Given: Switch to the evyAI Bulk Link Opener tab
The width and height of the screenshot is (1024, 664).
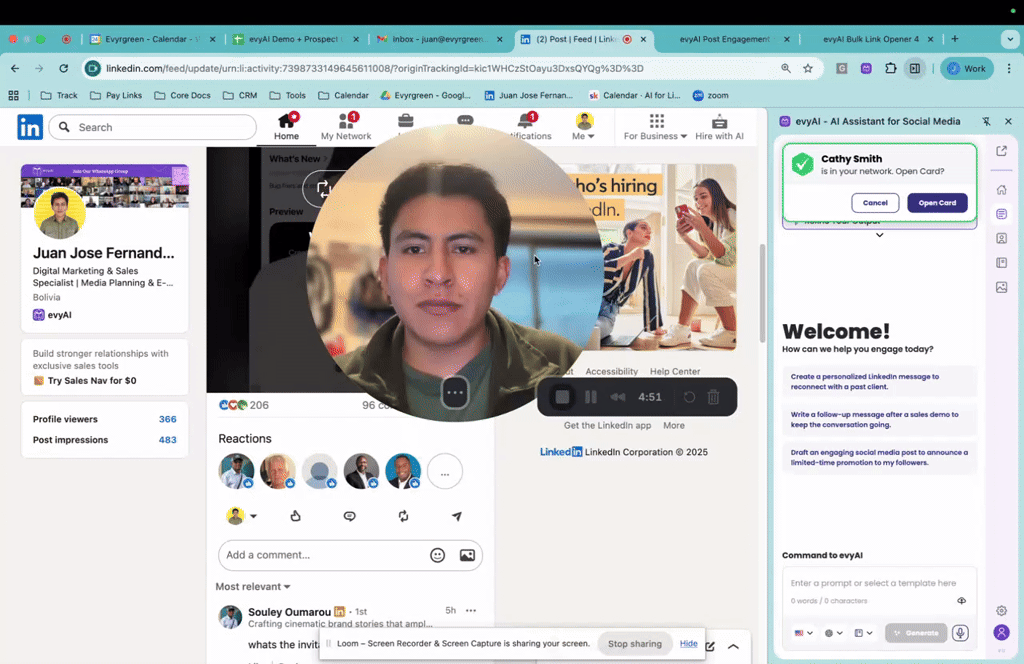Looking at the screenshot, I should tap(872, 40).
